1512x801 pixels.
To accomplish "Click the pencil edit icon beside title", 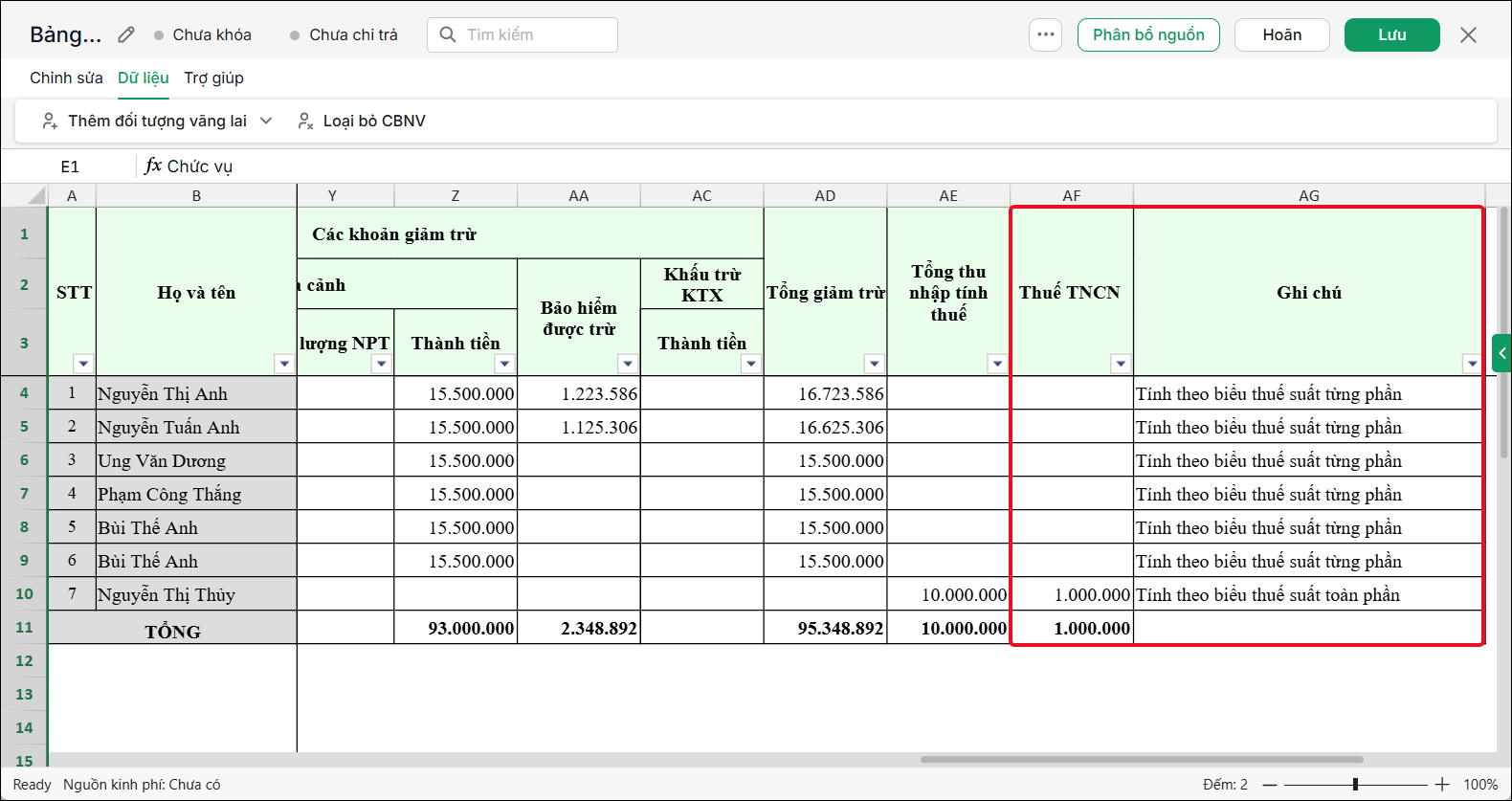I will pyautogui.click(x=126, y=34).
